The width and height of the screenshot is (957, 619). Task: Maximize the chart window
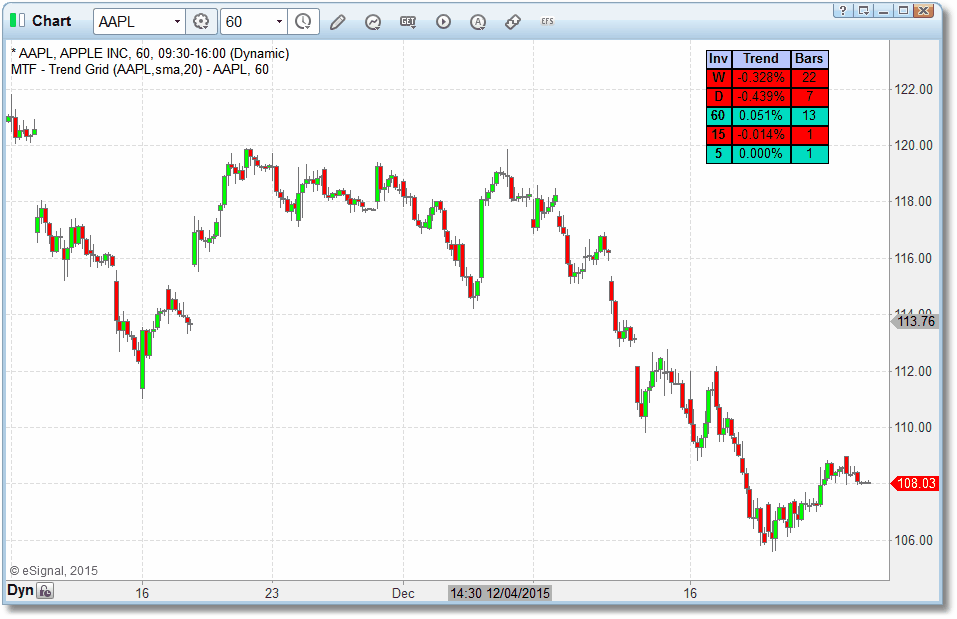point(903,10)
